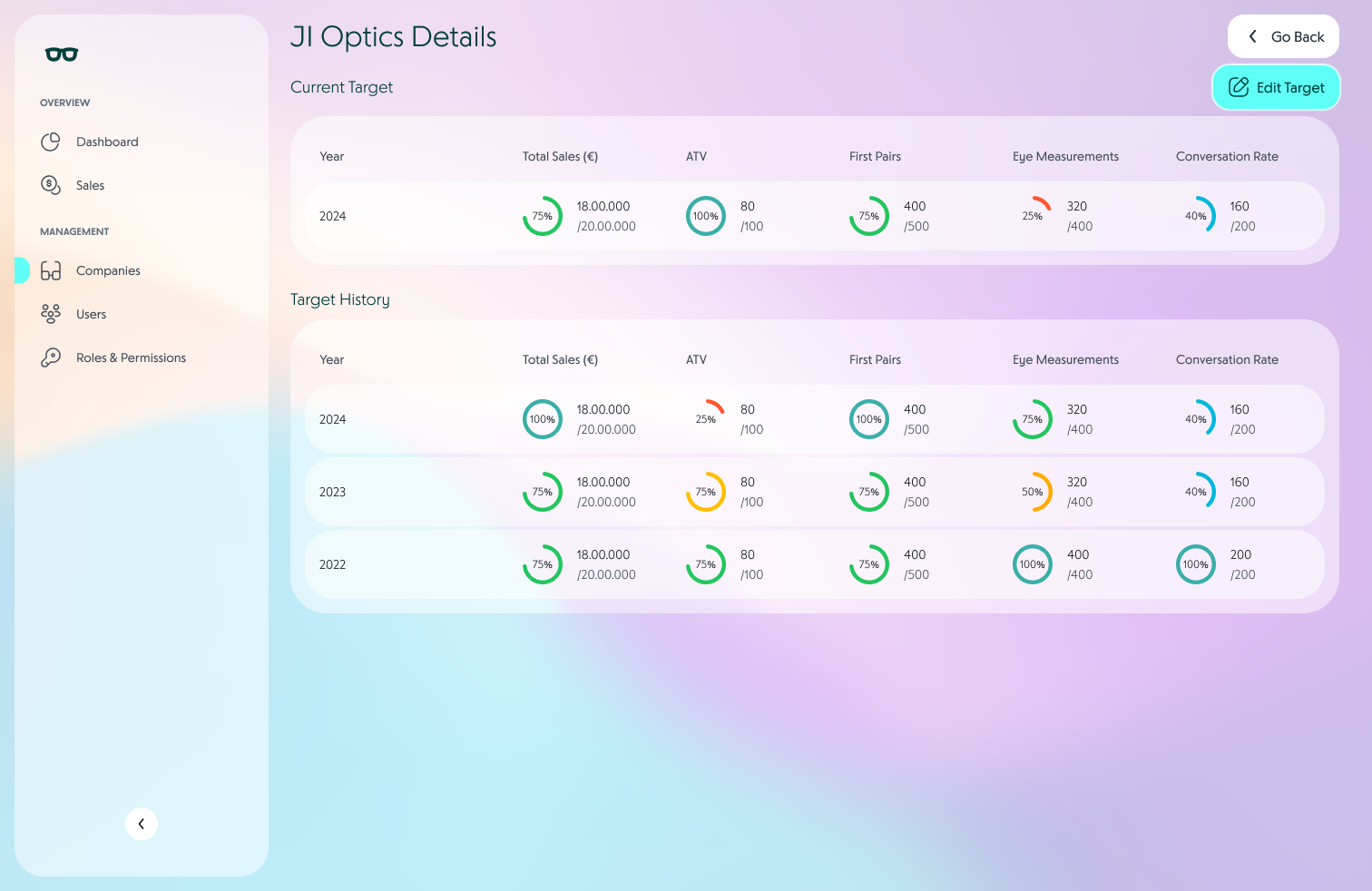The height and width of the screenshot is (891, 1372).
Task: Click the Edit Target pencil icon
Action: 1239,87
